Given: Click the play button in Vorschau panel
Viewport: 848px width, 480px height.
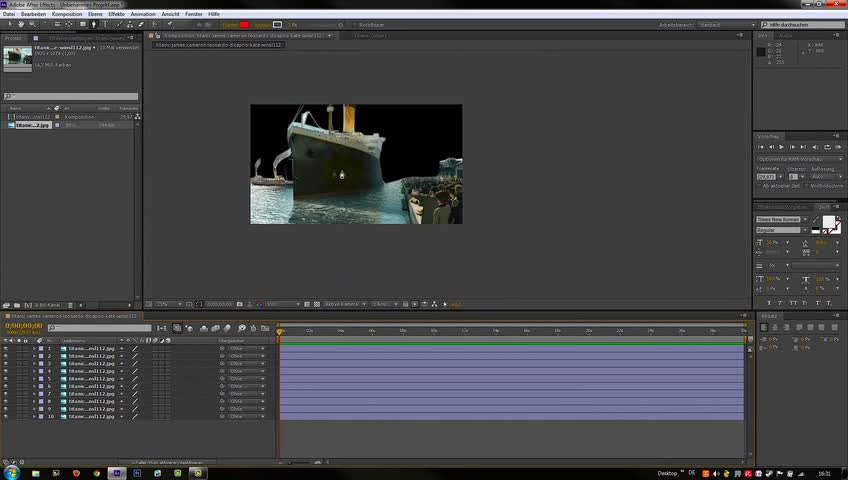Looking at the screenshot, I should (x=782, y=147).
